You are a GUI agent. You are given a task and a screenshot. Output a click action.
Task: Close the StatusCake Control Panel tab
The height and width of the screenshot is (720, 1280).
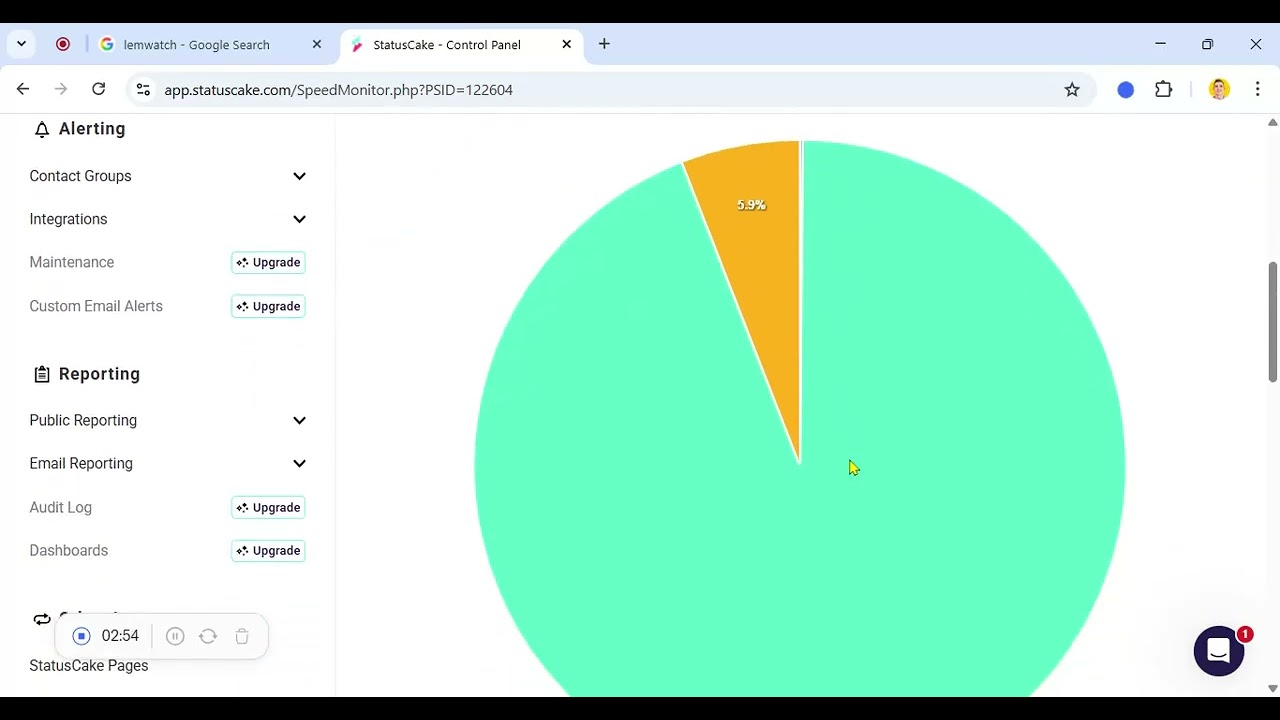point(567,44)
